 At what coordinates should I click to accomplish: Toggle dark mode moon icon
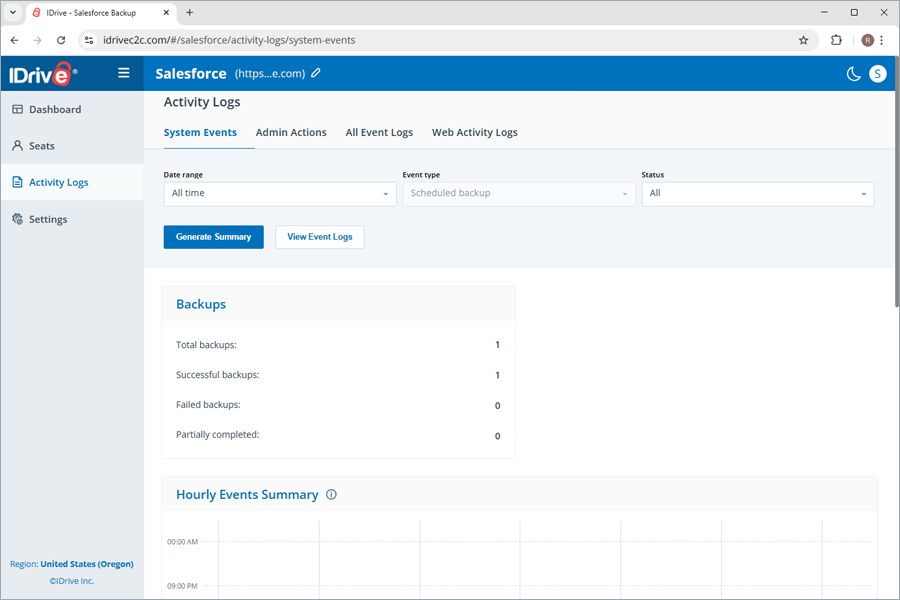tap(853, 73)
